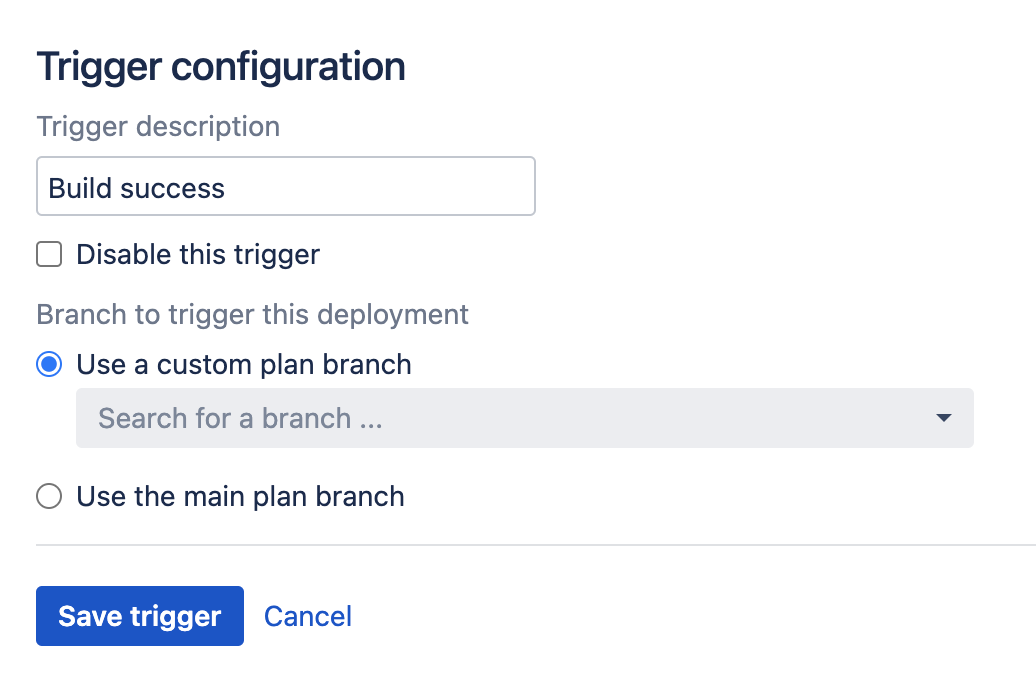The width and height of the screenshot is (1036, 700).
Task: Focus the Build success description text box
Action: 285,186
